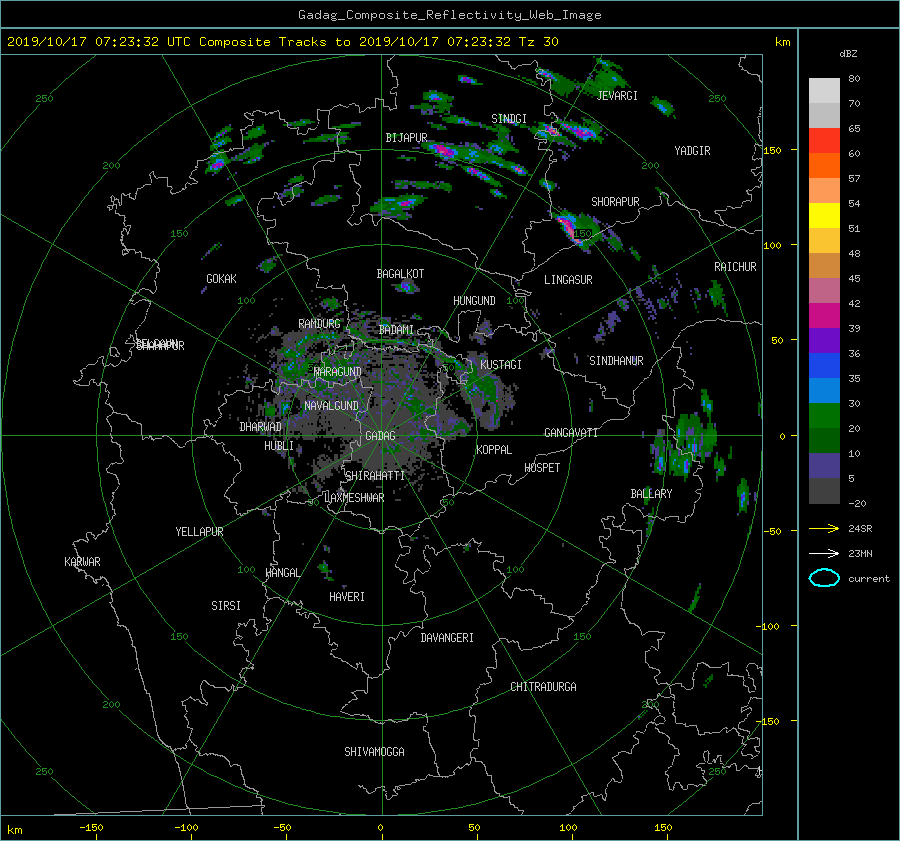This screenshot has height=841, width=900.
Task: Click the CHITRADURGA city label
Action: (543, 687)
